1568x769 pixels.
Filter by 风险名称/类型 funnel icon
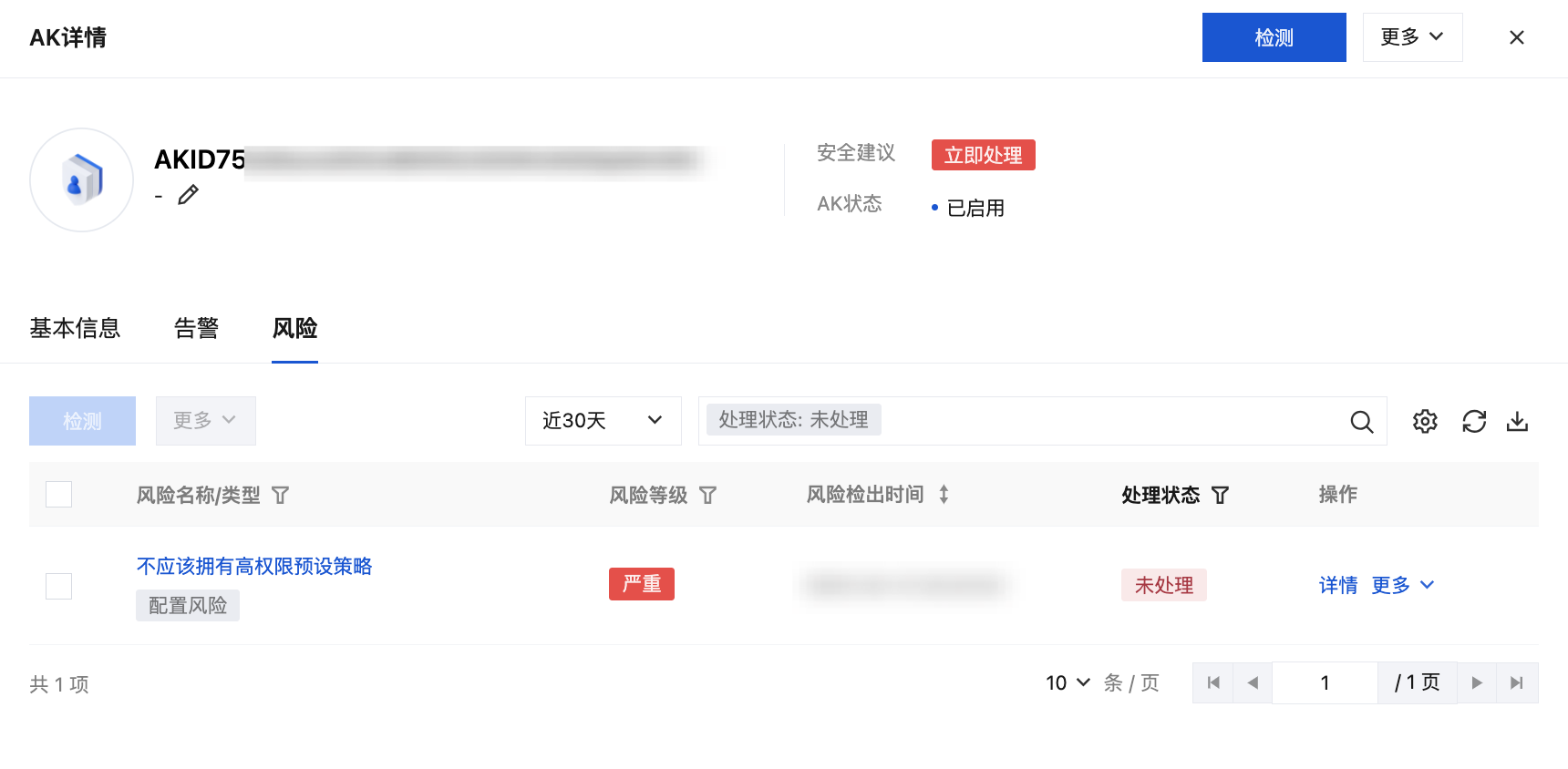point(281,495)
